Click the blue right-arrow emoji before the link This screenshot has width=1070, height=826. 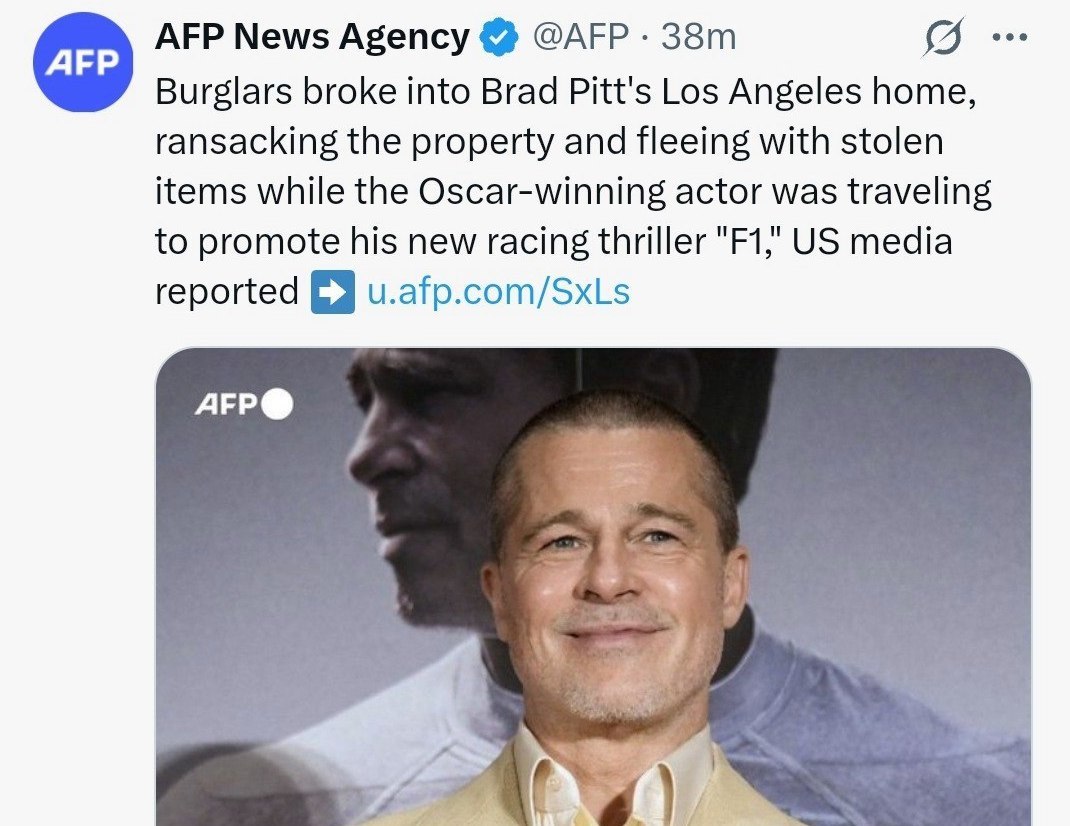click(332, 292)
